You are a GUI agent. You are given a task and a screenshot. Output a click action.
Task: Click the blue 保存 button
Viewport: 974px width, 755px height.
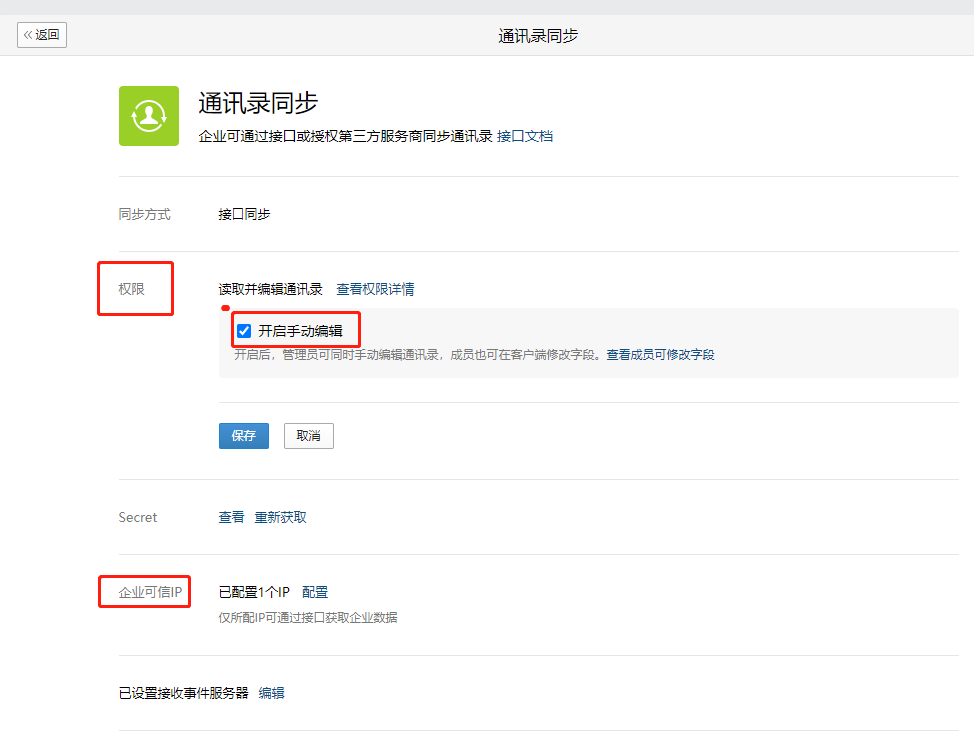pyautogui.click(x=244, y=436)
